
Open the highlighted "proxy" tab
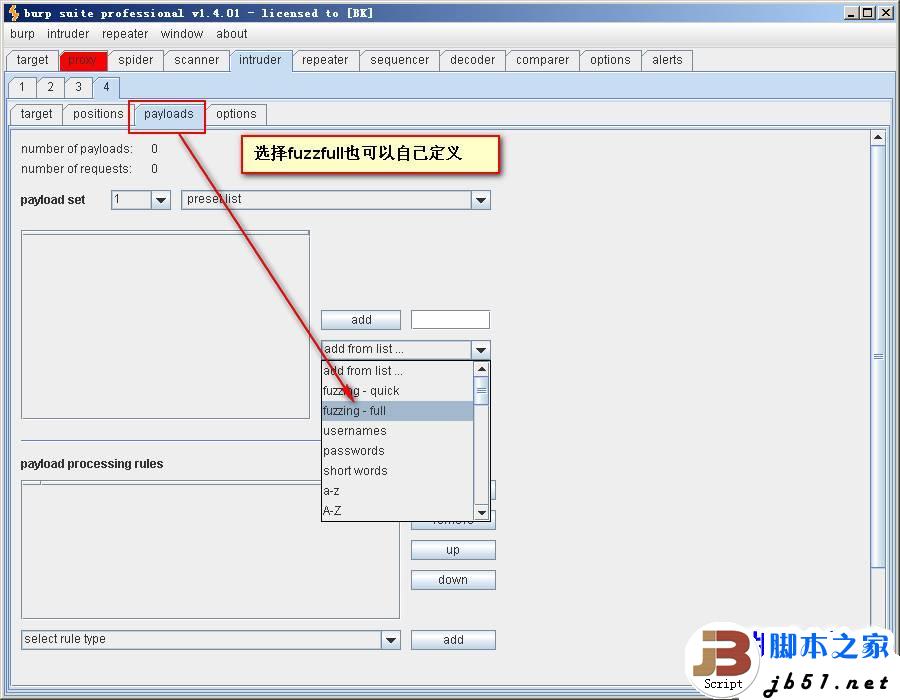(x=83, y=60)
